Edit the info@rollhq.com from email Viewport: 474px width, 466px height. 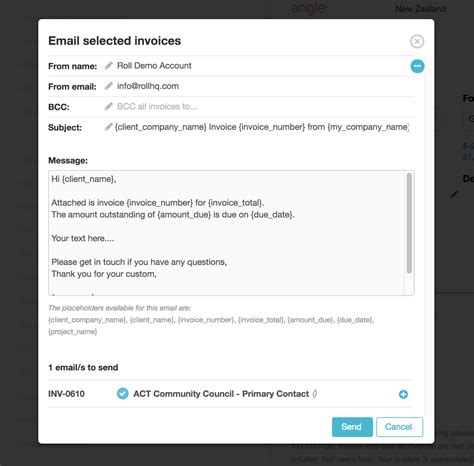[x=148, y=86]
